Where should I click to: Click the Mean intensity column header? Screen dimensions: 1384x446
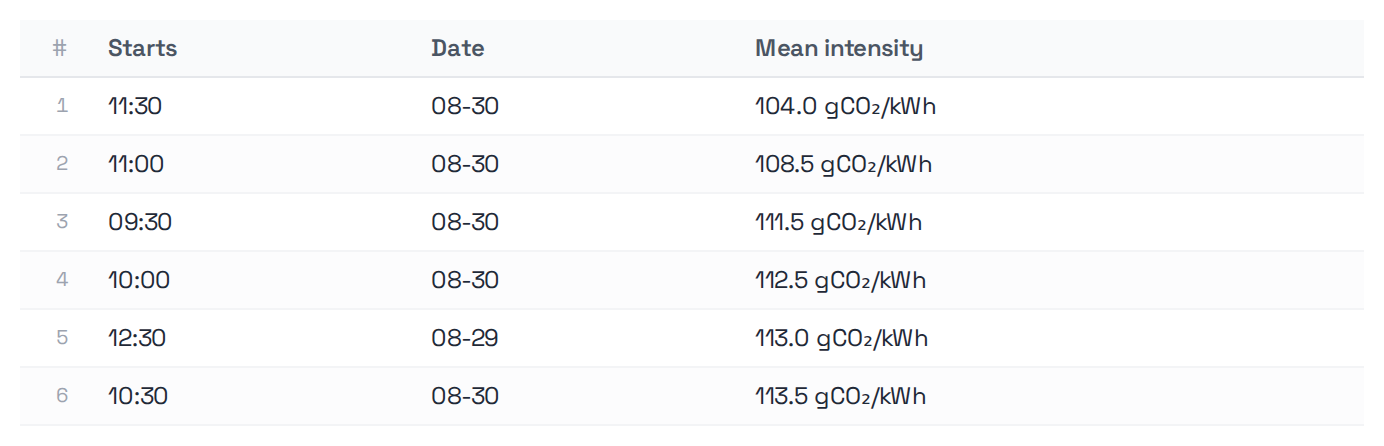[x=839, y=48]
